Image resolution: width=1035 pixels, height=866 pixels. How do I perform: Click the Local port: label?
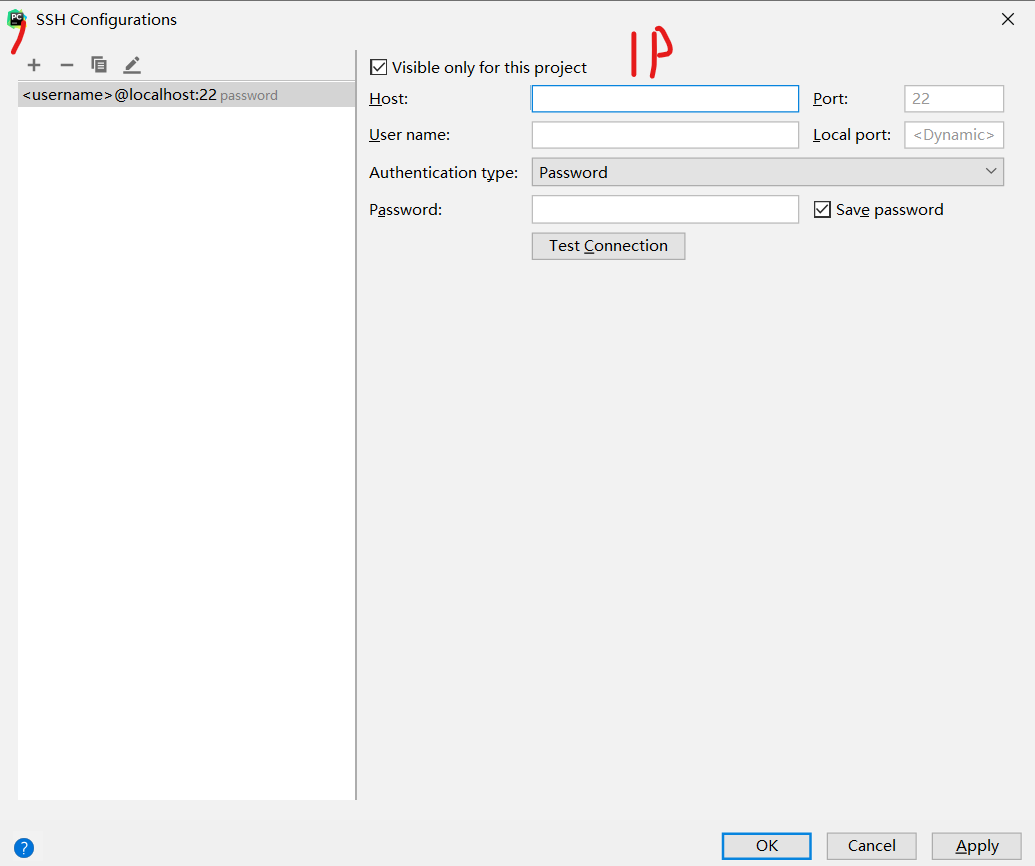(x=851, y=135)
